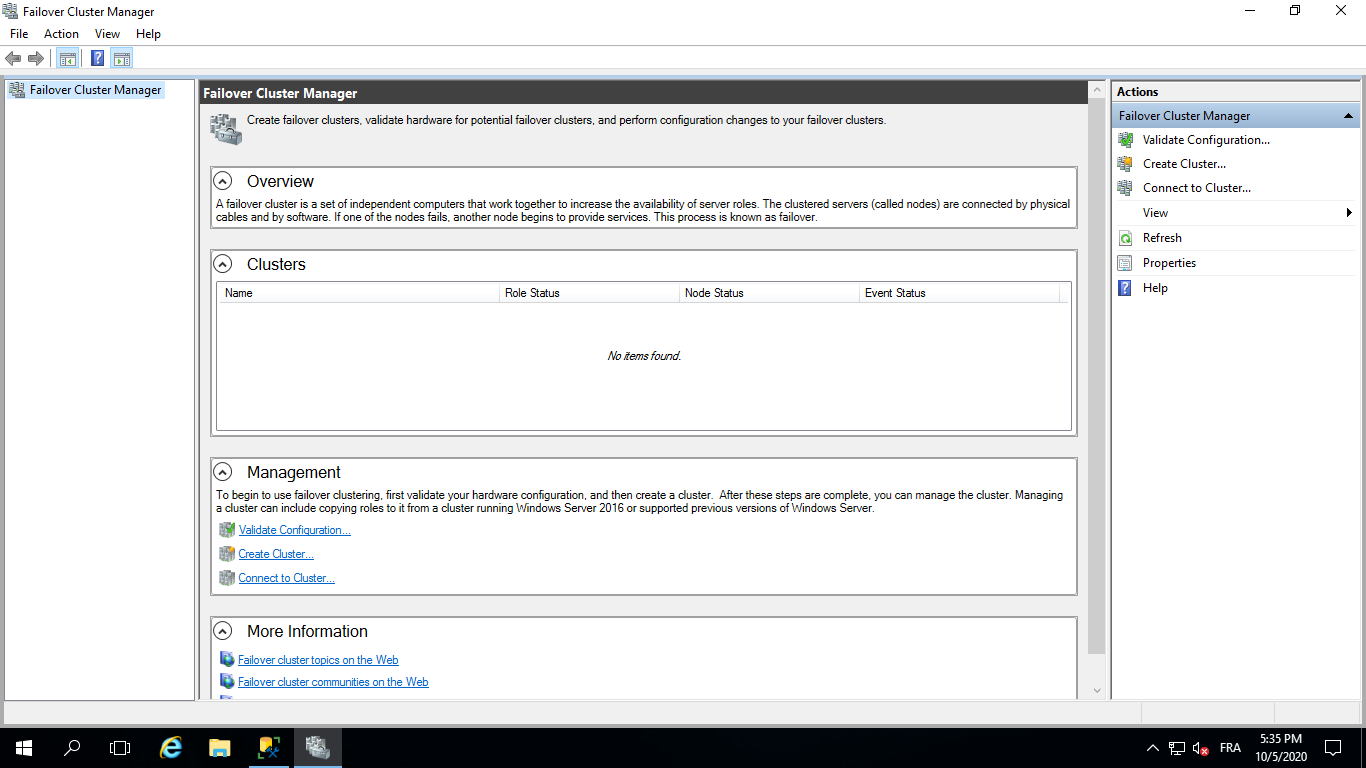Click the Failover Cluster Manager taskbar button
Image resolution: width=1366 pixels, height=768 pixels.
click(317, 748)
